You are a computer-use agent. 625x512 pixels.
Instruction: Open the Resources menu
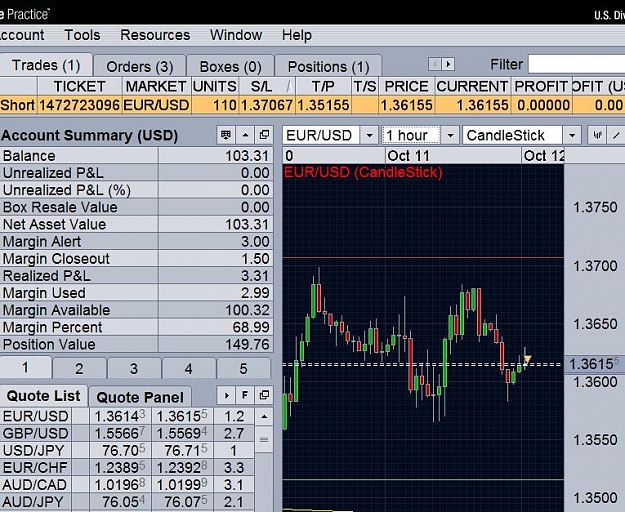[155, 35]
